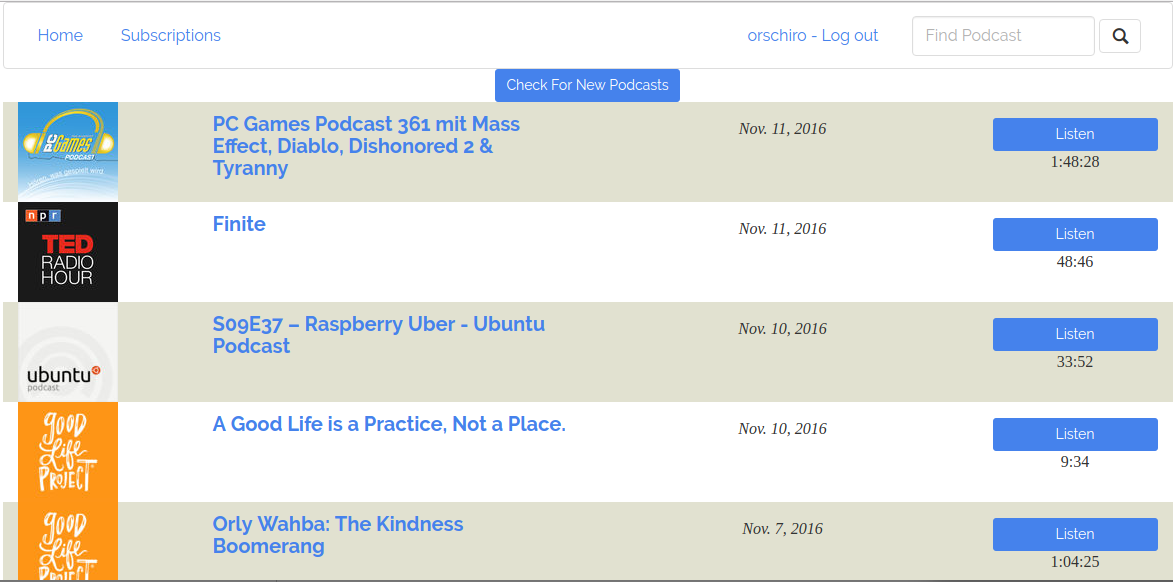Click the search magnifier icon
1173x582 pixels.
[x=1119, y=35]
